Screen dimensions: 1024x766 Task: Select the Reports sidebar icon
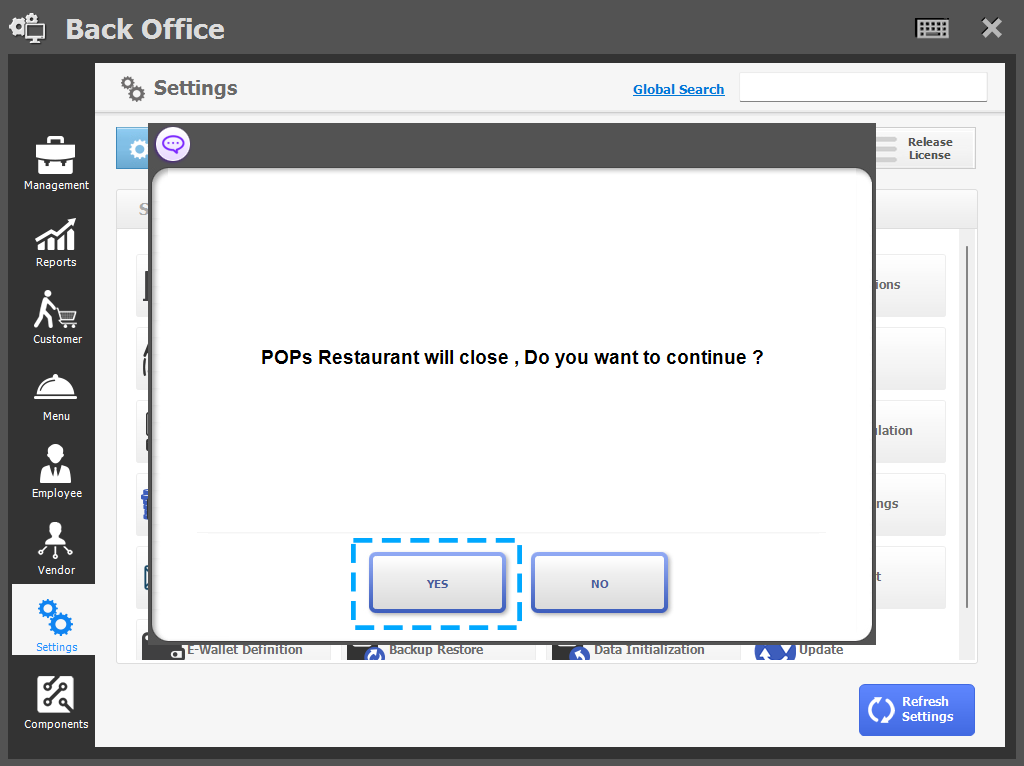click(55, 240)
